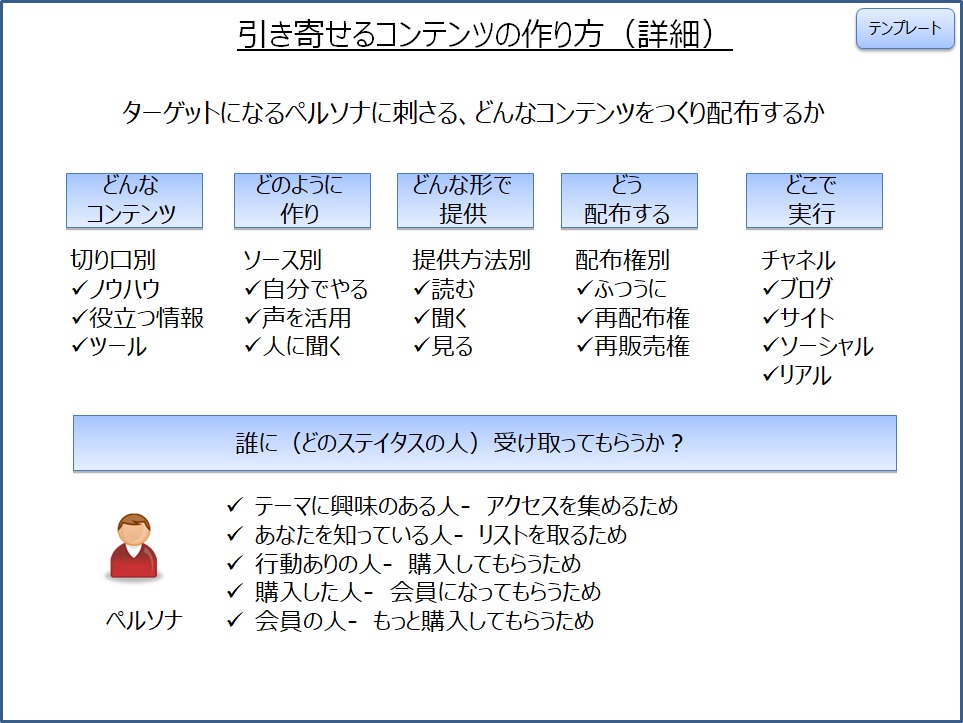Viewport: 963px width, 723px height.
Task: Click the 役立つ情報 checklist item
Action: click(x=137, y=318)
